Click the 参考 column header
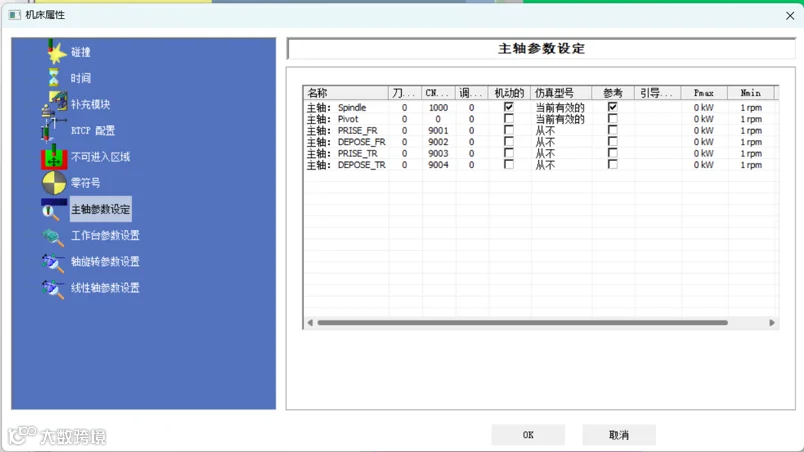 coord(613,93)
